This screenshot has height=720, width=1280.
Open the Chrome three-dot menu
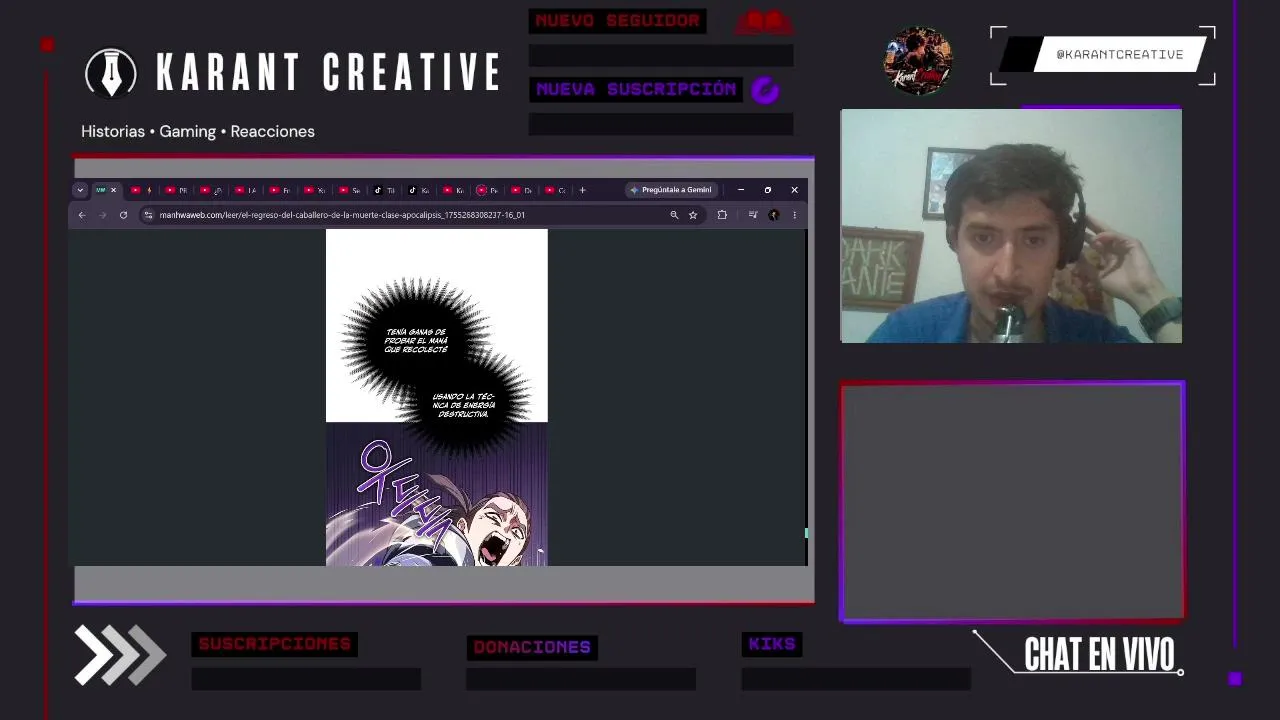pos(794,215)
